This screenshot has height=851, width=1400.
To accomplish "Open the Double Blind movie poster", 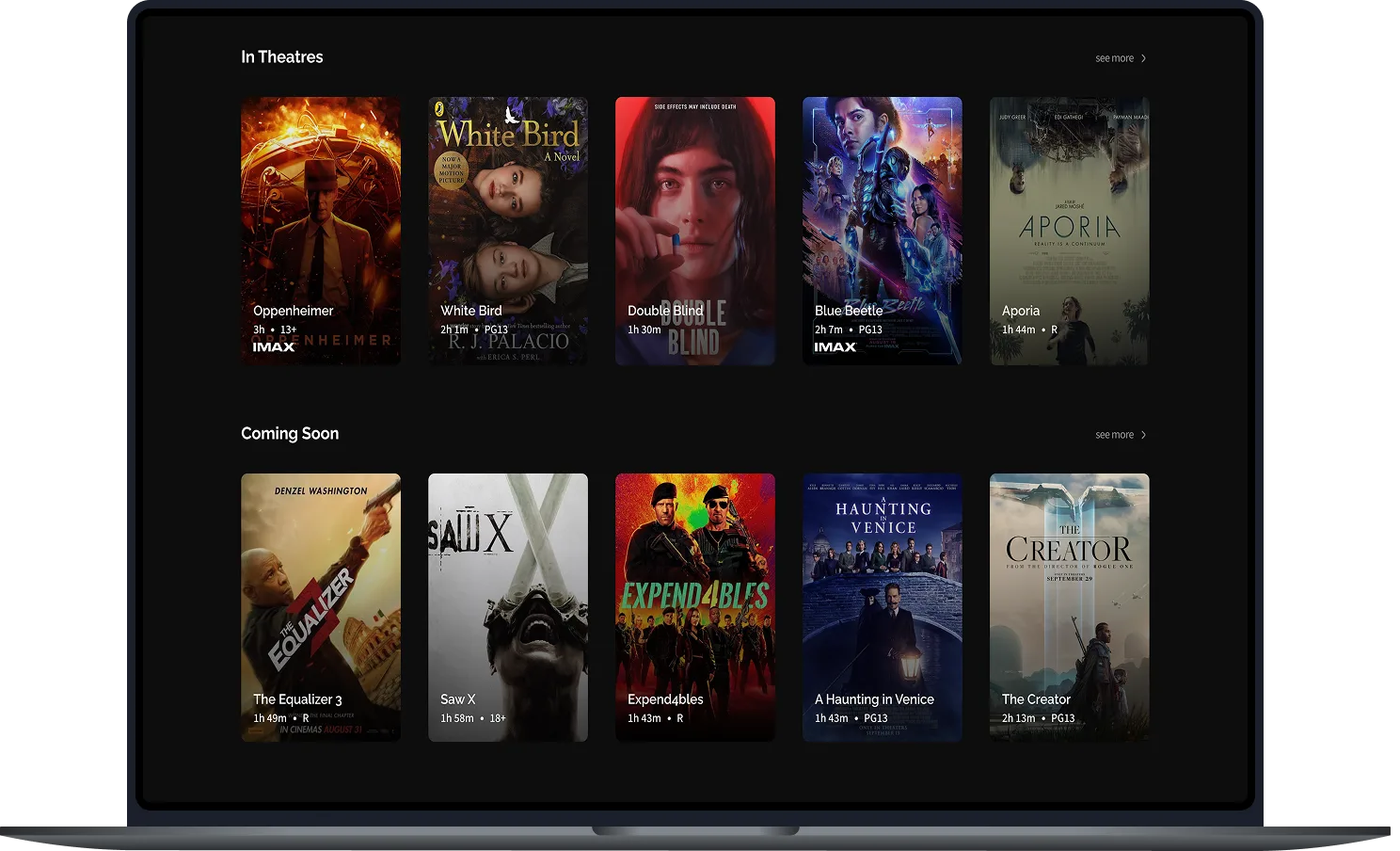I will [695, 231].
